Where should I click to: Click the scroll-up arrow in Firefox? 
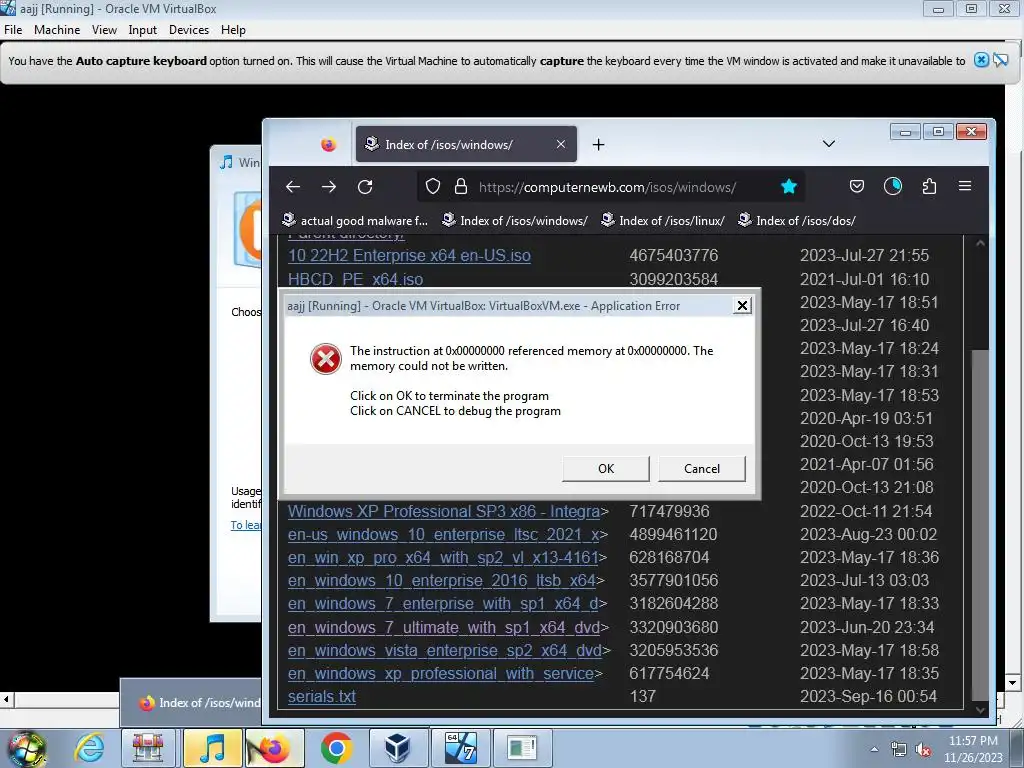pyautogui.click(x=980, y=243)
